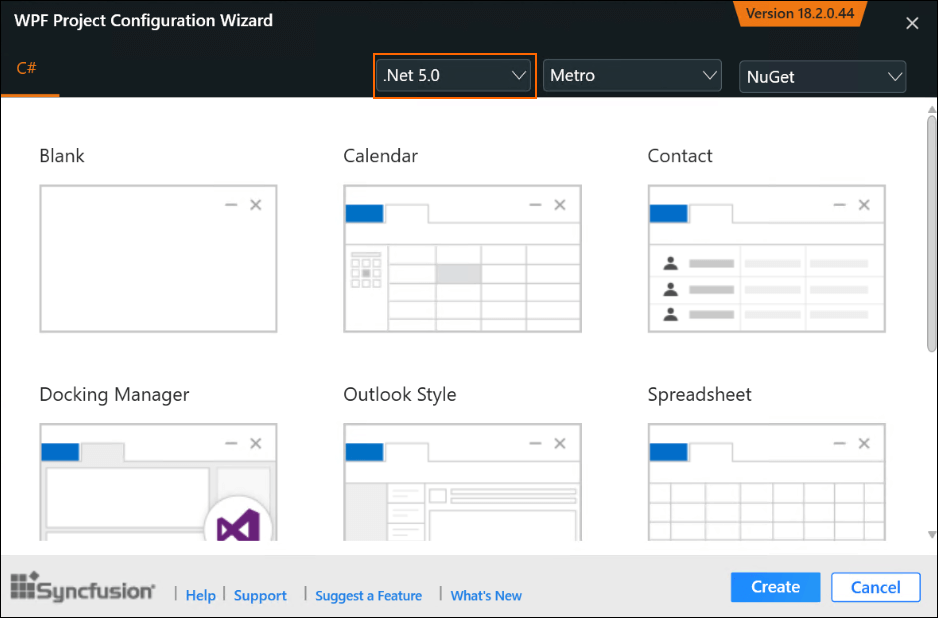This screenshot has width=938, height=618.
Task: Open the What's New link
Action: (x=486, y=595)
